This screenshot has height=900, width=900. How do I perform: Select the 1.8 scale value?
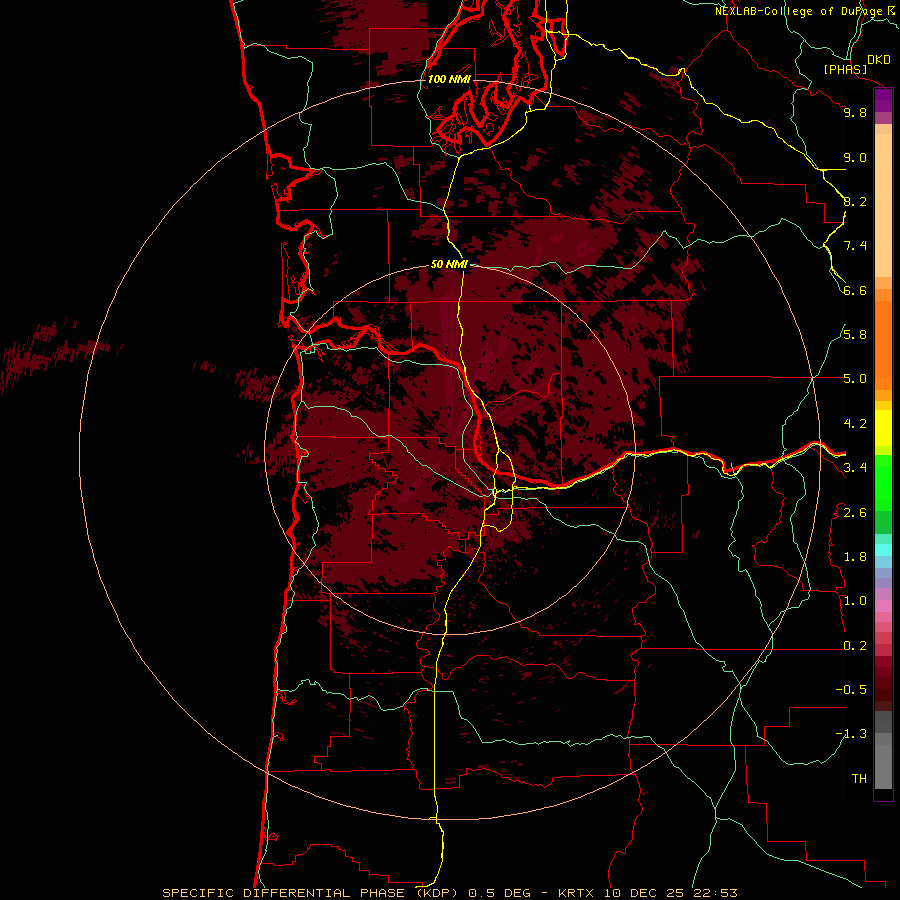pyautogui.click(x=855, y=557)
